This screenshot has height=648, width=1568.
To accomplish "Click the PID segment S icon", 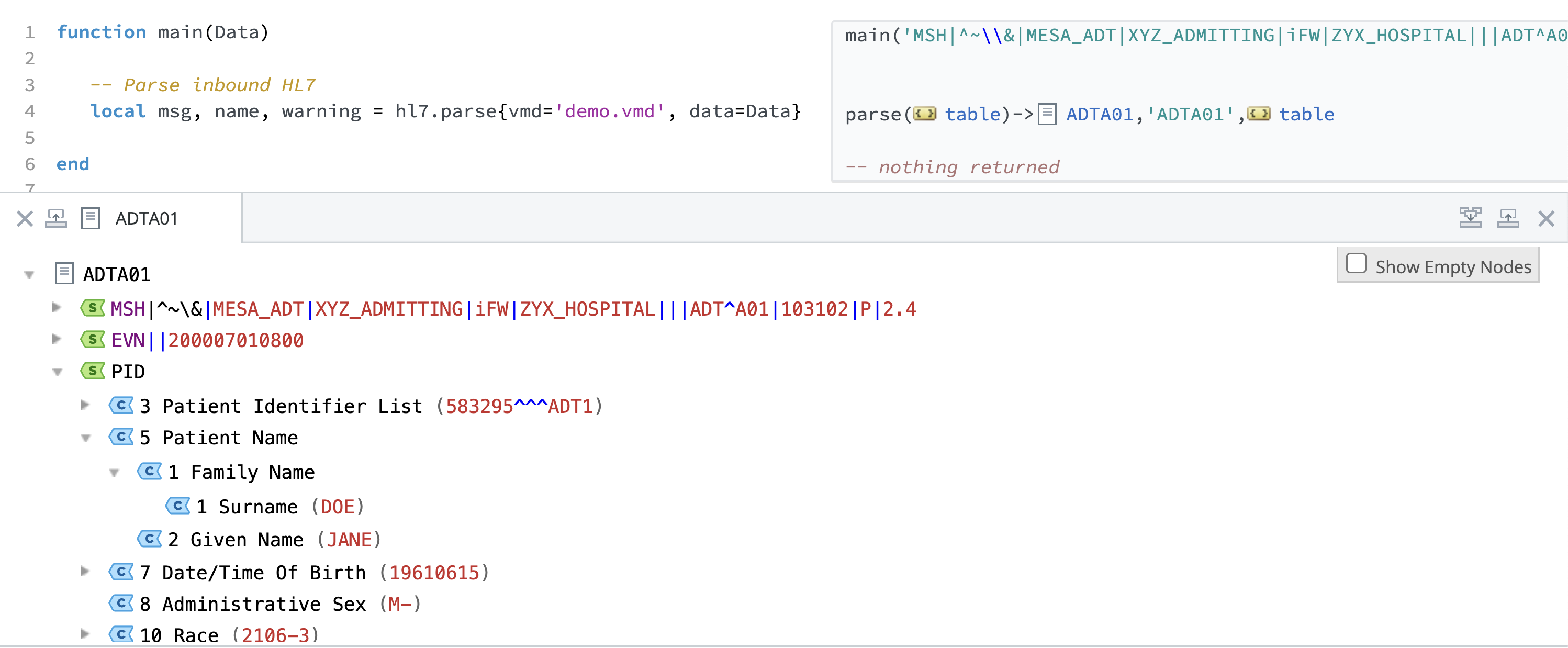I will pos(93,371).
